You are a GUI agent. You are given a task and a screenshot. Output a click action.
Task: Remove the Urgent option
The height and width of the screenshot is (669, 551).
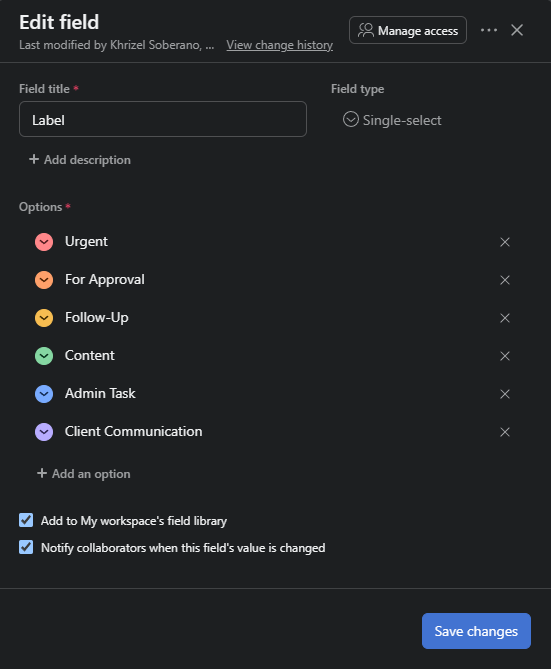[x=505, y=242]
